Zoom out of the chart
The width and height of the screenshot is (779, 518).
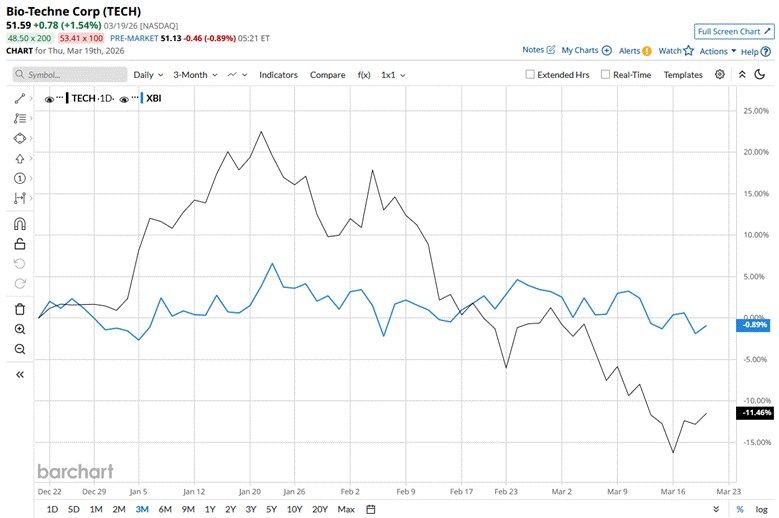pyautogui.click(x=19, y=349)
